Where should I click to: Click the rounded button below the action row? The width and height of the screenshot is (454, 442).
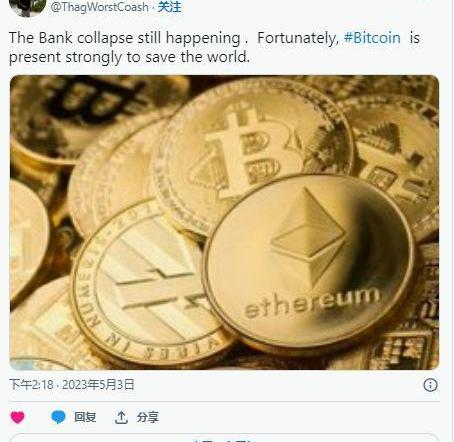click(224, 438)
